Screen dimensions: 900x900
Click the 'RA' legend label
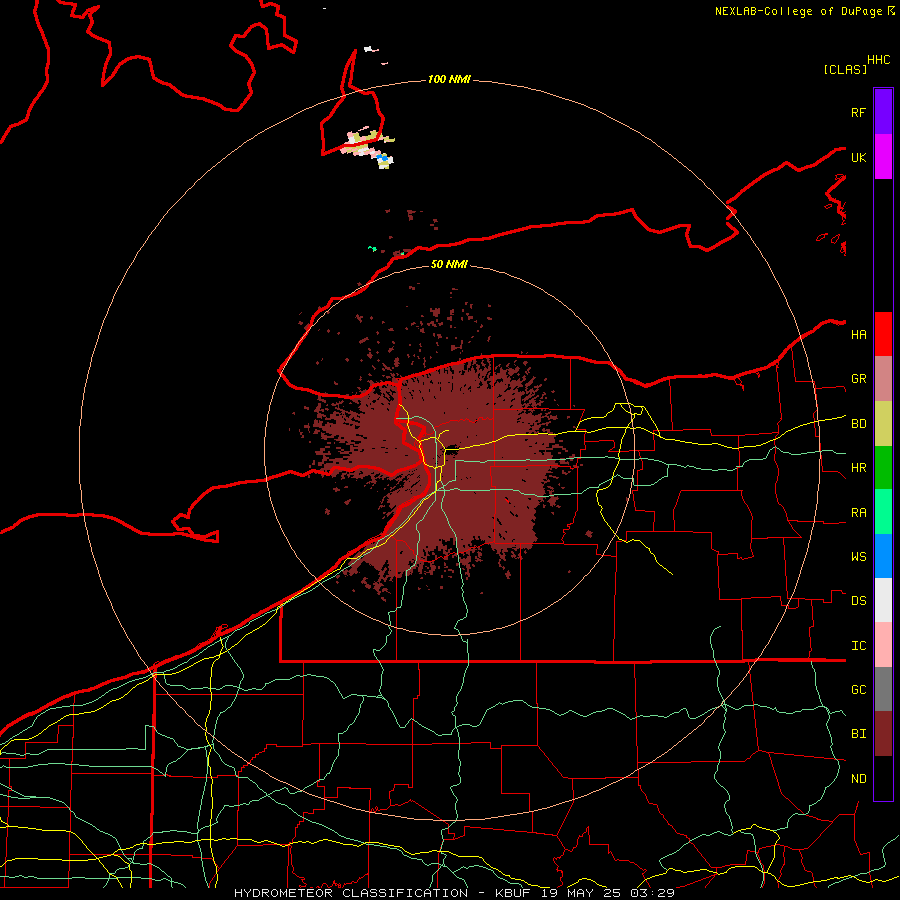(x=858, y=513)
